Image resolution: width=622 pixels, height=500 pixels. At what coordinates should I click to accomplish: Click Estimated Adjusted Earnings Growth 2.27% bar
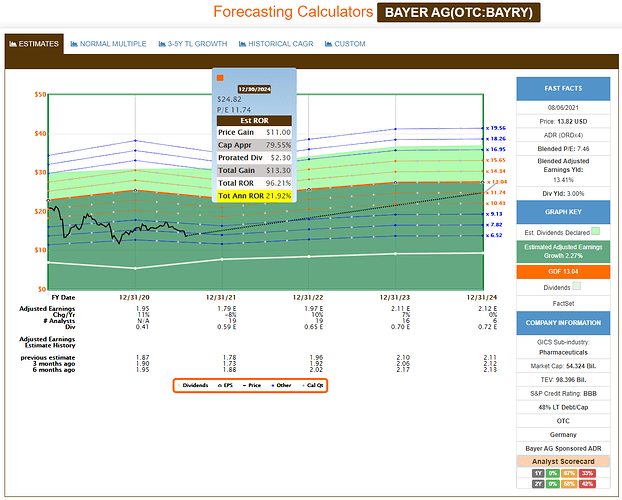(563, 251)
